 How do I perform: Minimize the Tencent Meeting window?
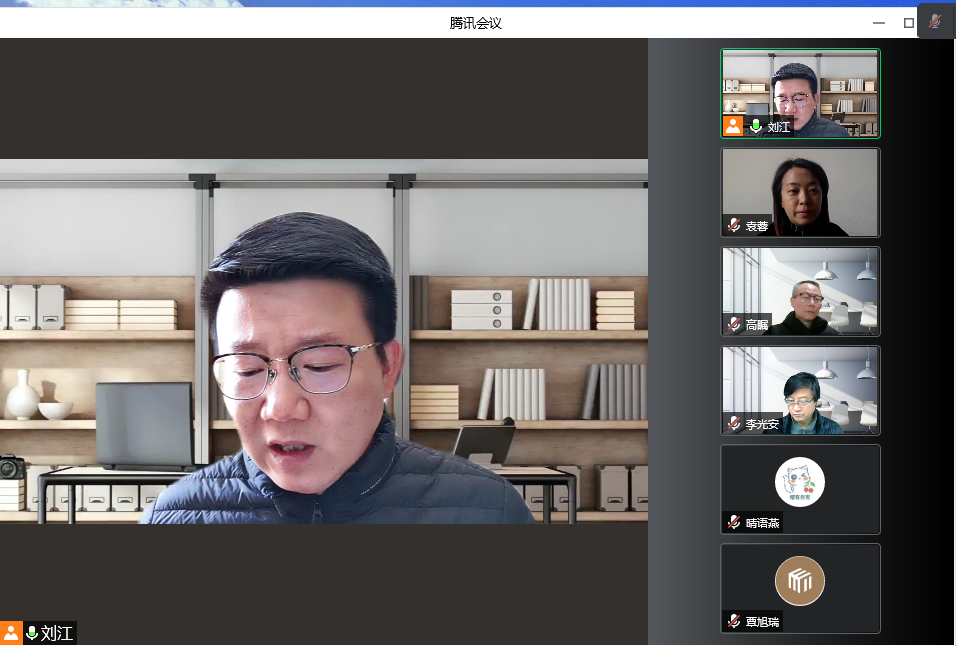point(878,23)
